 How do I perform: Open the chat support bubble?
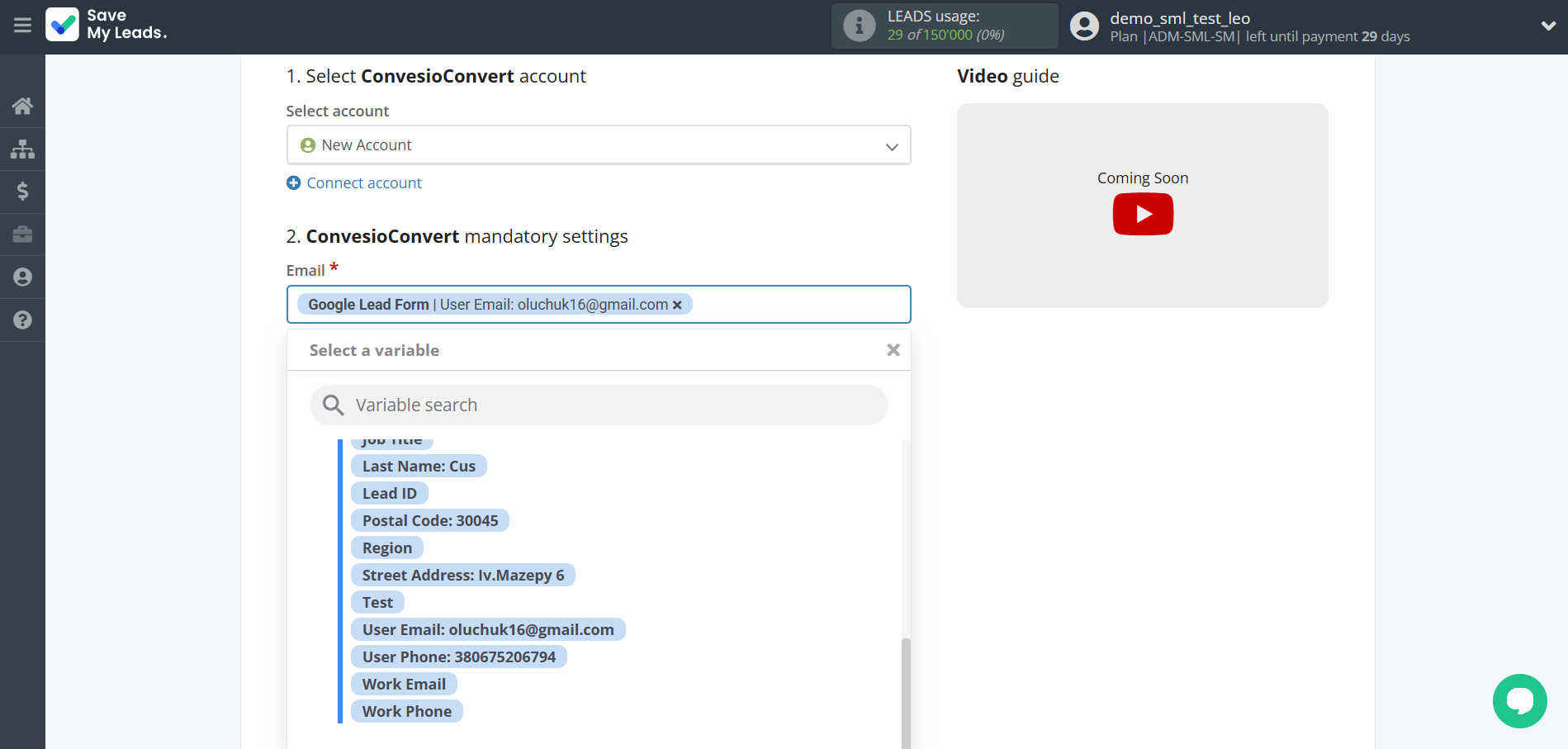(x=1519, y=701)
